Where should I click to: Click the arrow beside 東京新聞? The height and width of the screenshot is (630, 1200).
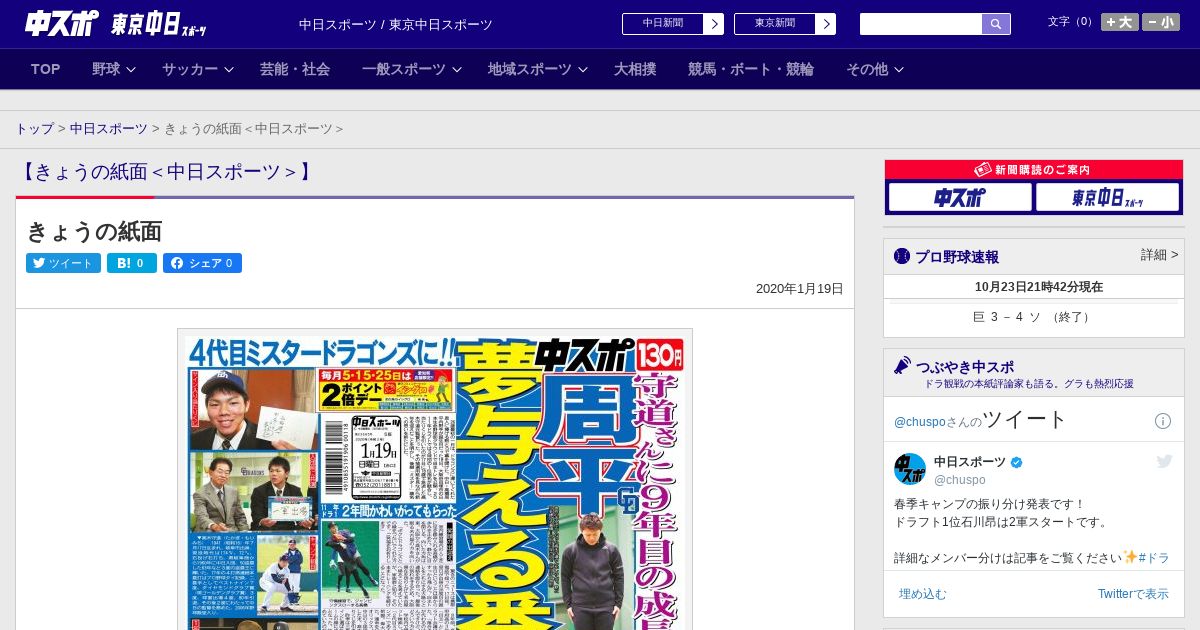click(826, 24)
